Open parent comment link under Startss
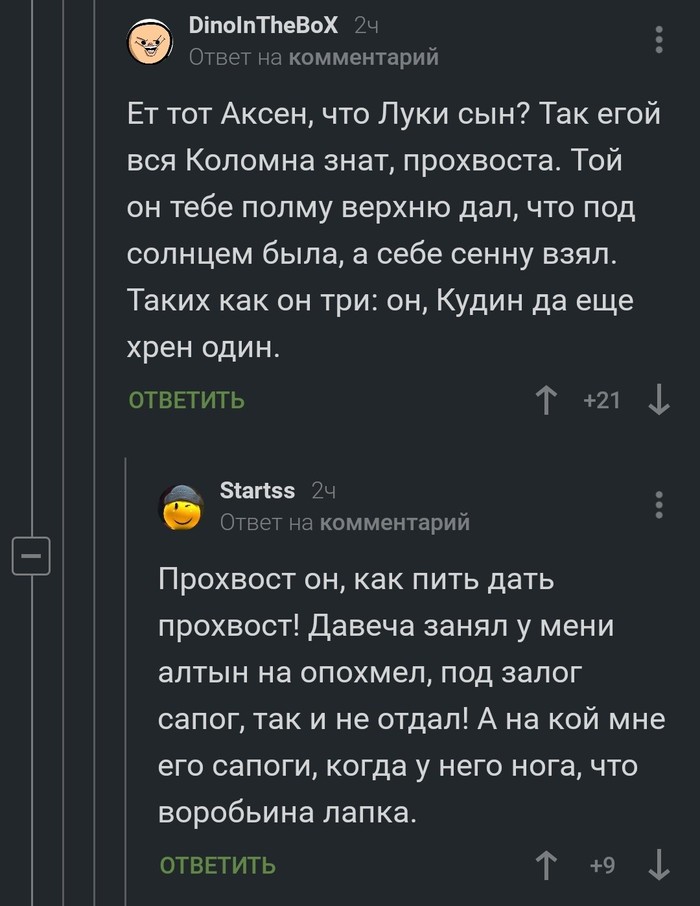The image size is (700, 906). pyautogui.click(x=394, y=522)
